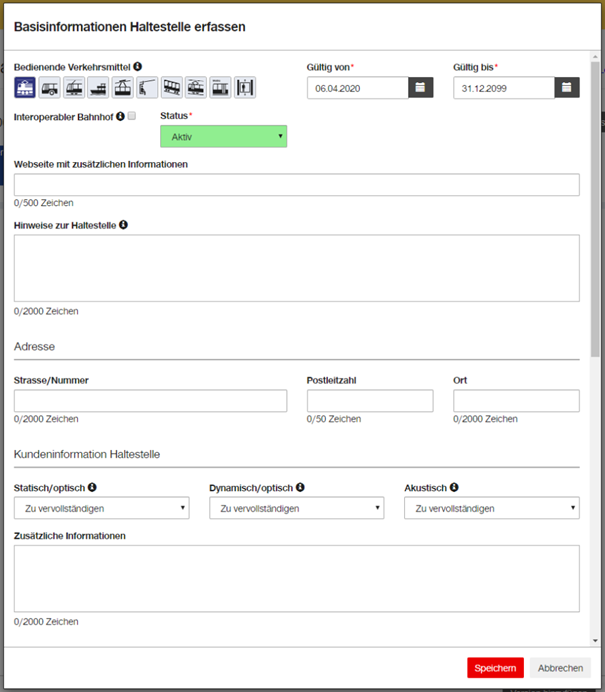Open the Akustisch dropdown

pyautogui.click(x=492, y=508)
